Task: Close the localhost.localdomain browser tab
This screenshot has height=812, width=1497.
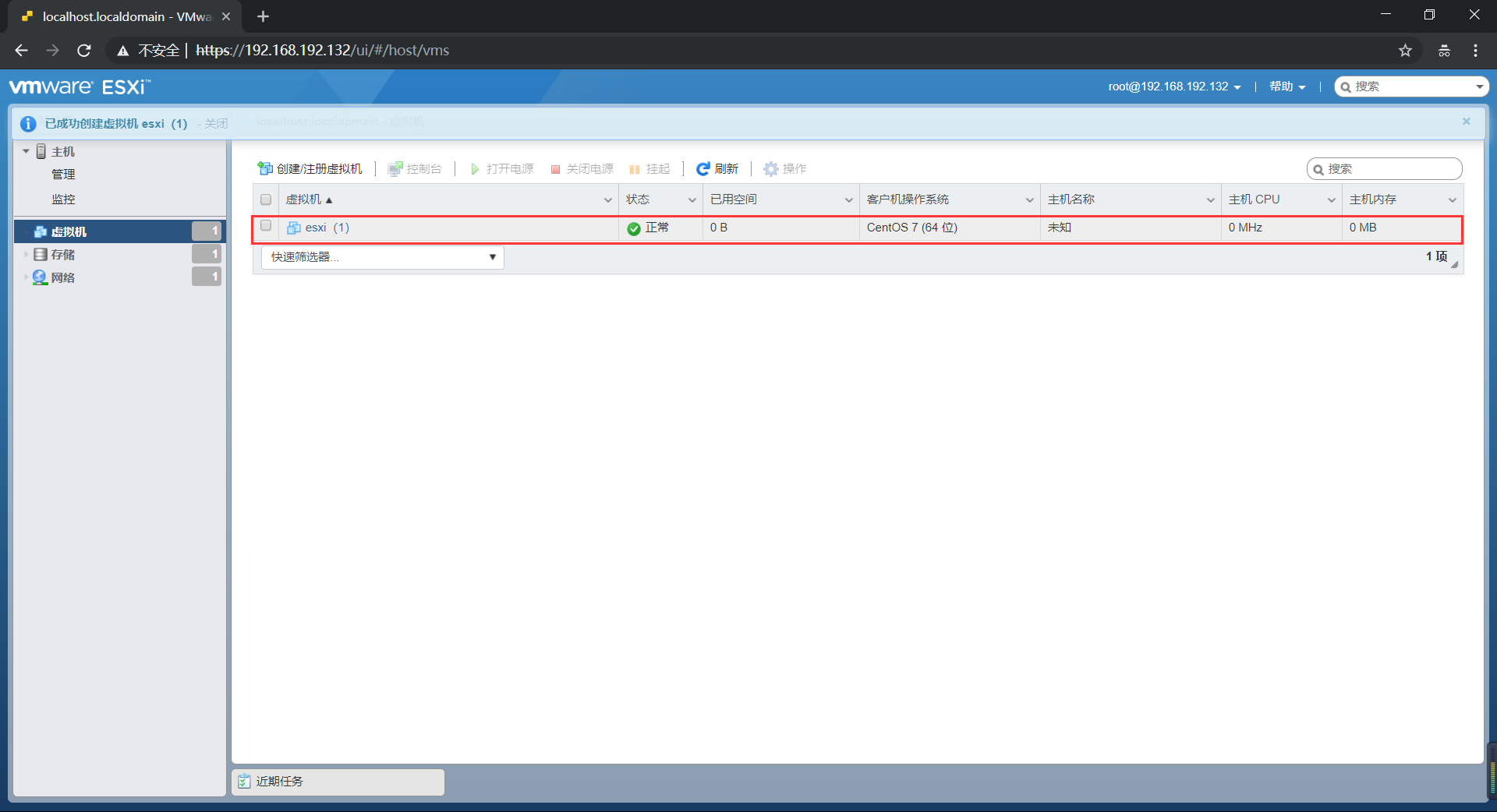Action: (x=226, y=16)
